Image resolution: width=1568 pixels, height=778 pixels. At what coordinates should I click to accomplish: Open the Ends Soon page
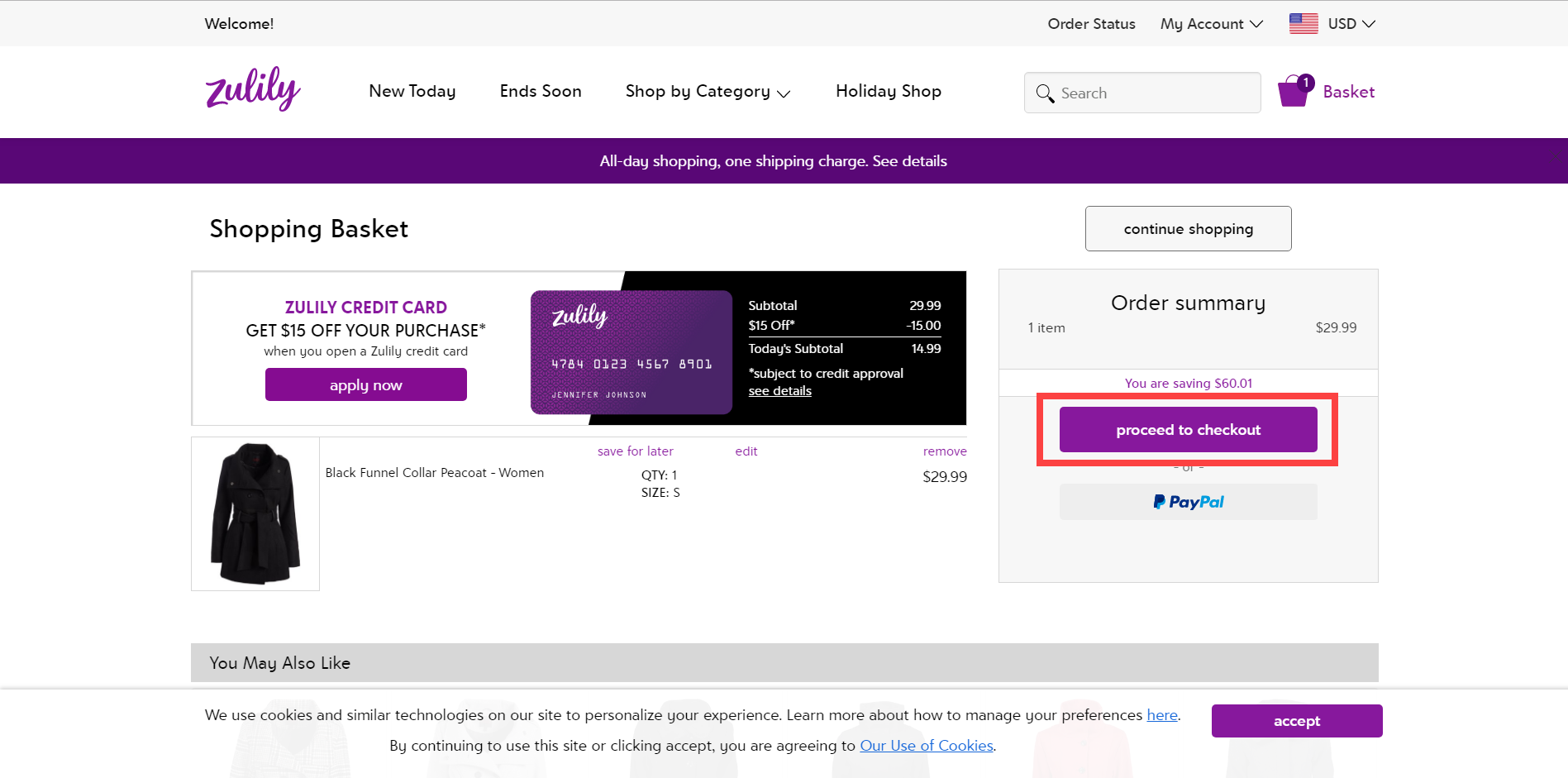pyautogui.click(x=541, y=92)
